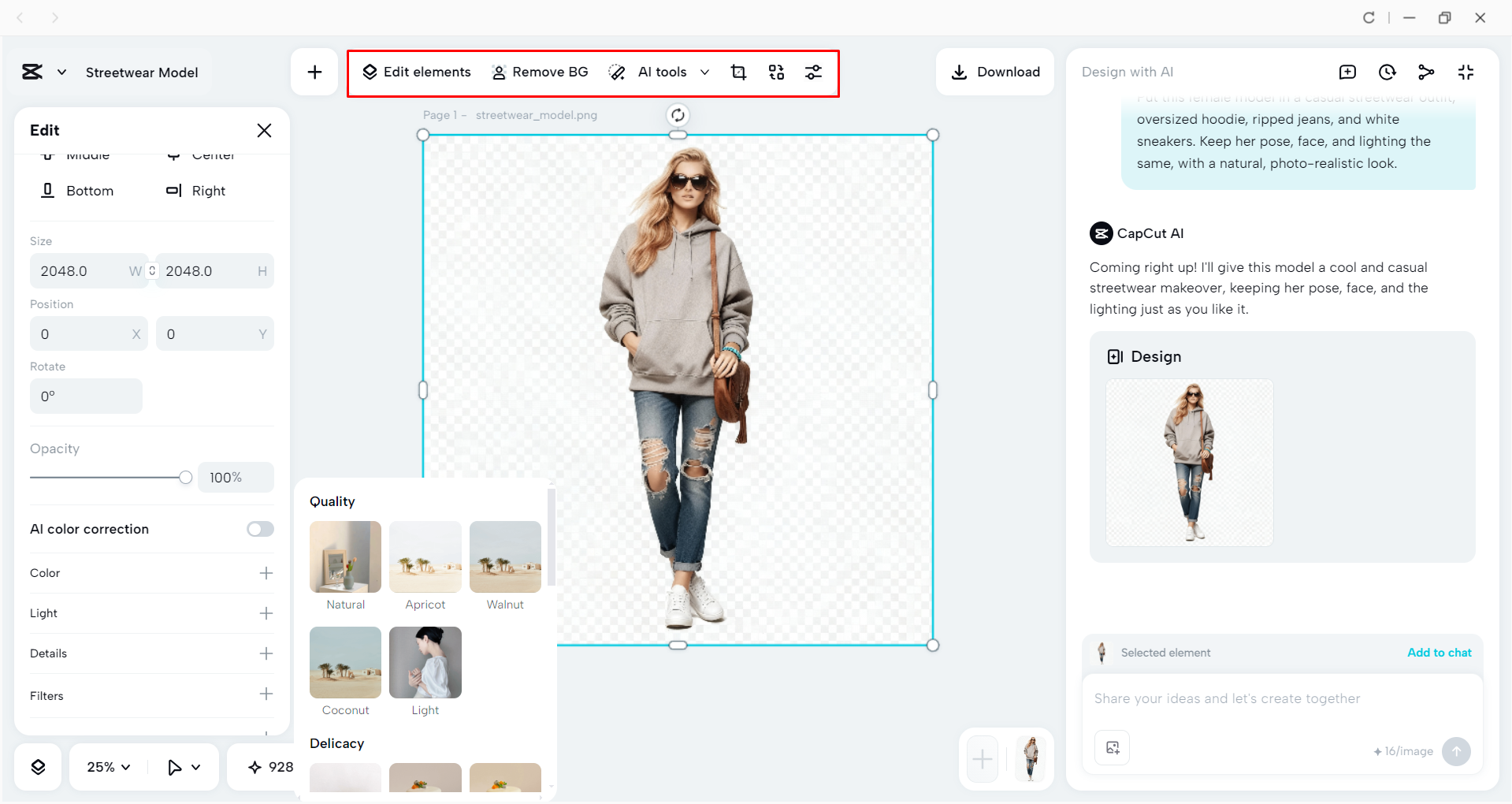Image resolution: width=1512 pixels, height=804 pixels.
Task: Click the 100% opacity value field
Action: (x=236, y=478)
